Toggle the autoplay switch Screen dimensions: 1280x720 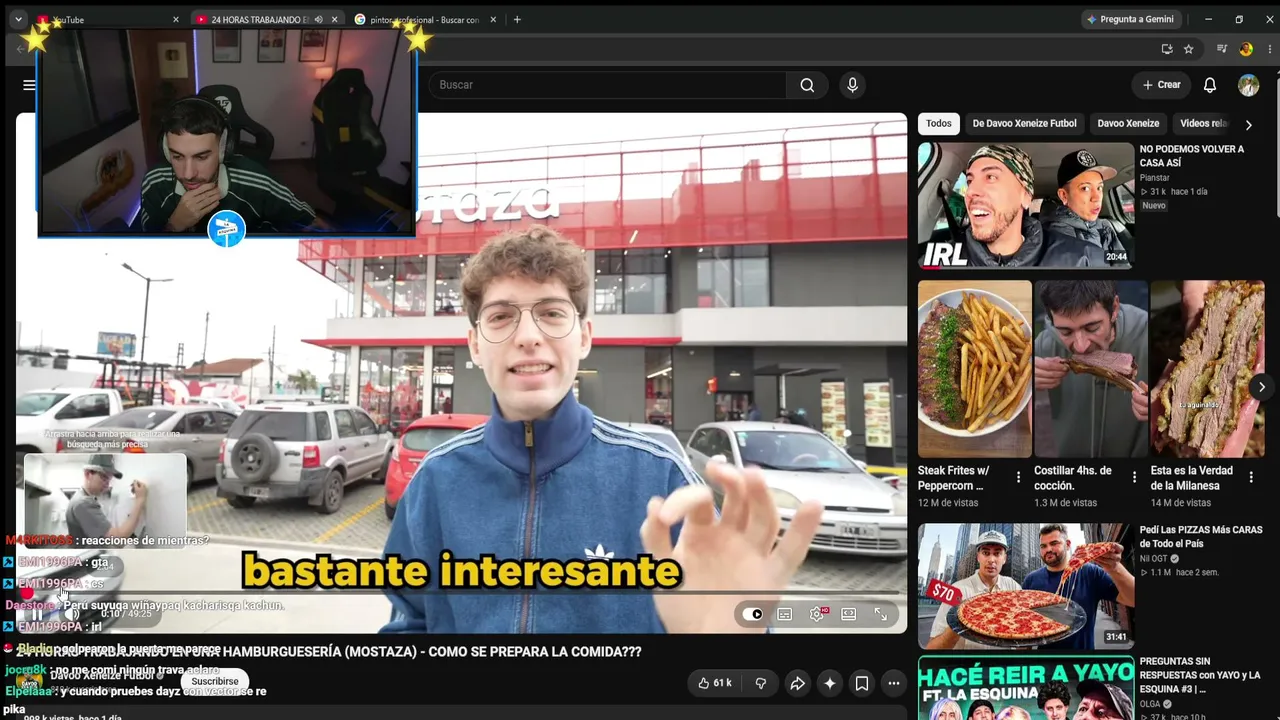pos(753,614)
